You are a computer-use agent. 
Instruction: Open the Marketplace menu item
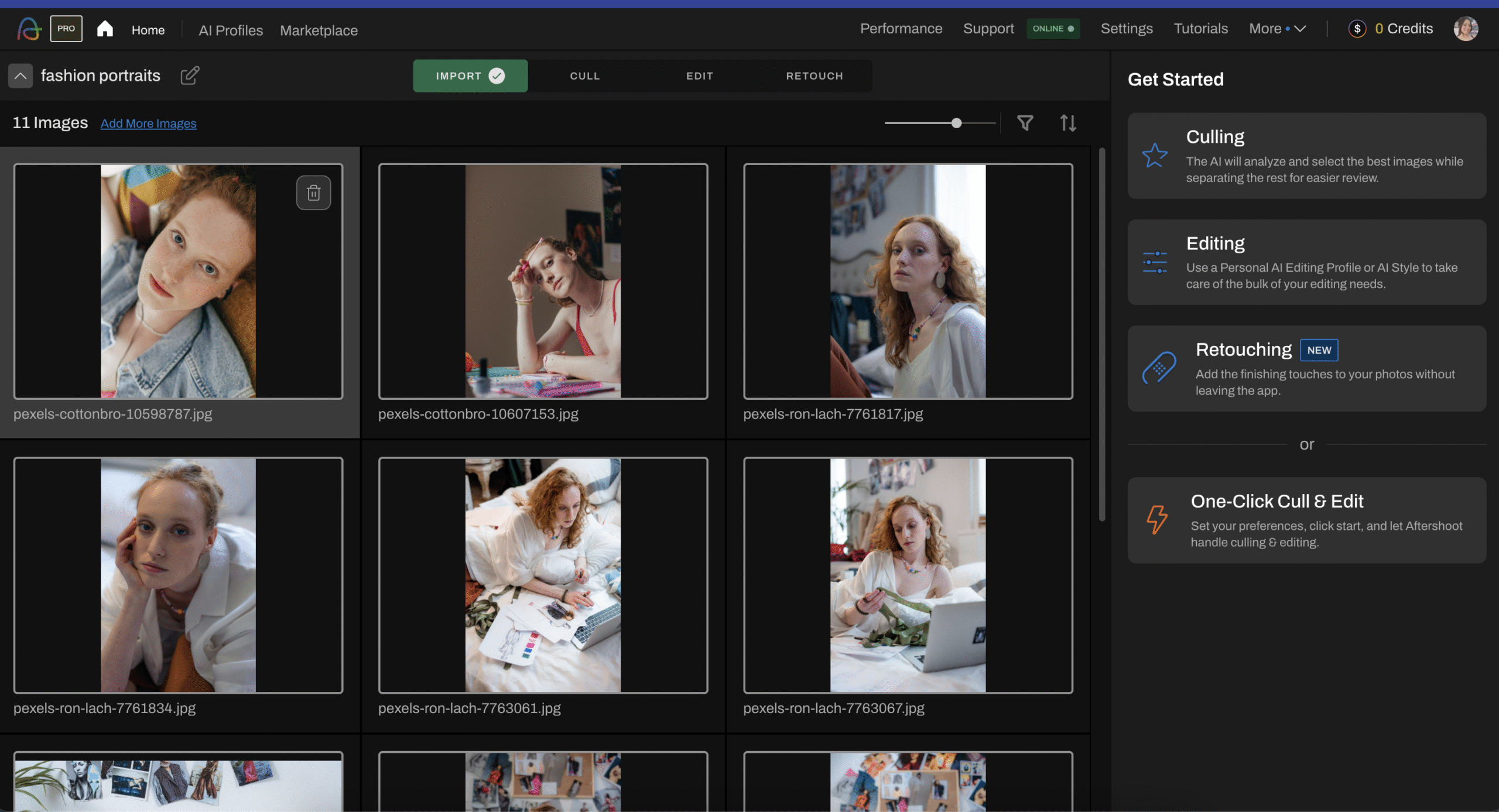tap(319, 30)
